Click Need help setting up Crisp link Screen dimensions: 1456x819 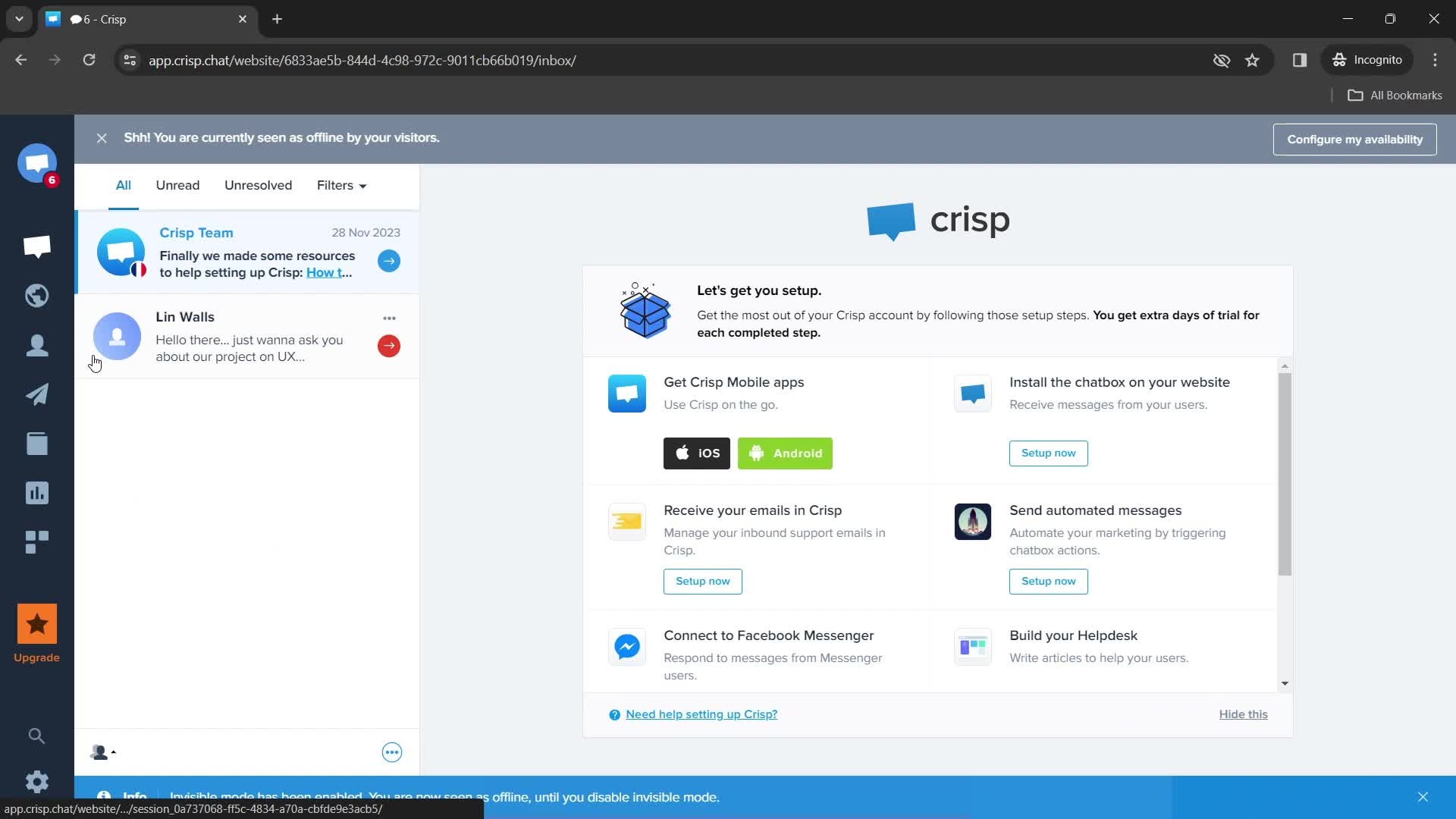pos(701,714)
